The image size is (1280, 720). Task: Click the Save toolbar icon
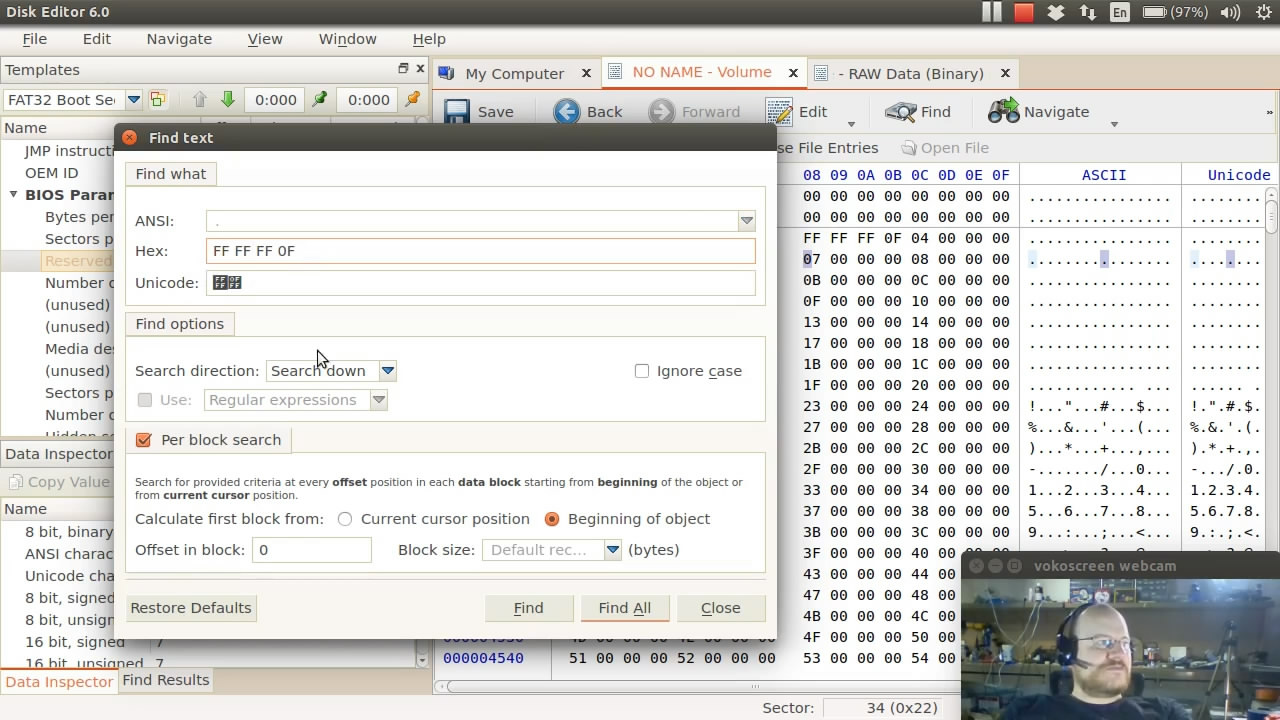[457, 112]
